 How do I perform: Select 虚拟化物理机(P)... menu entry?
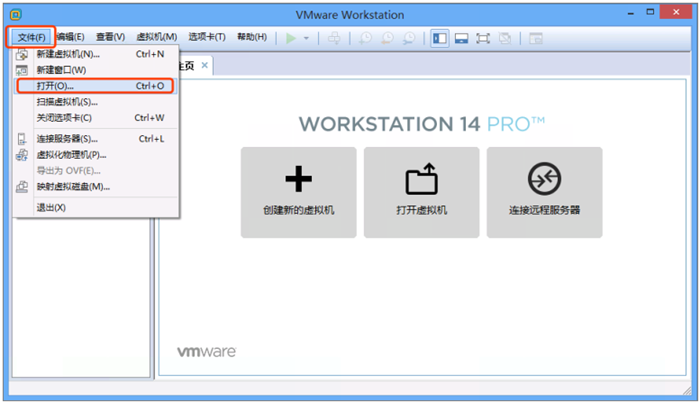pos(71,155)
